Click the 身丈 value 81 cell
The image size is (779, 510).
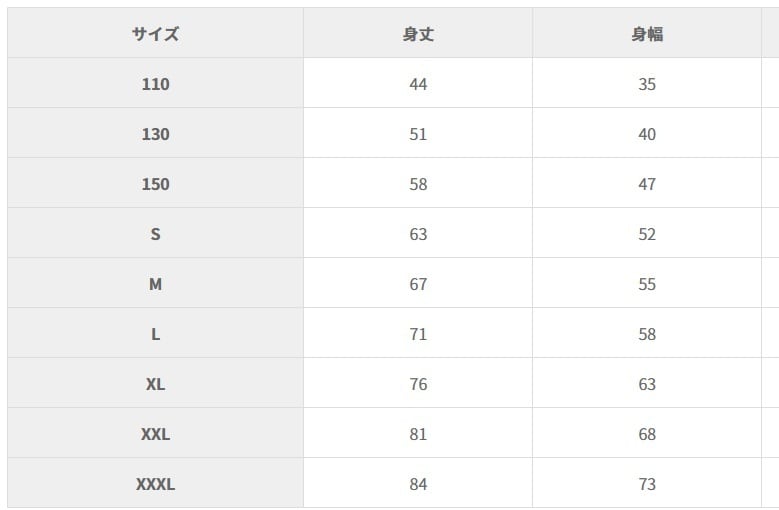click(418, 434)
